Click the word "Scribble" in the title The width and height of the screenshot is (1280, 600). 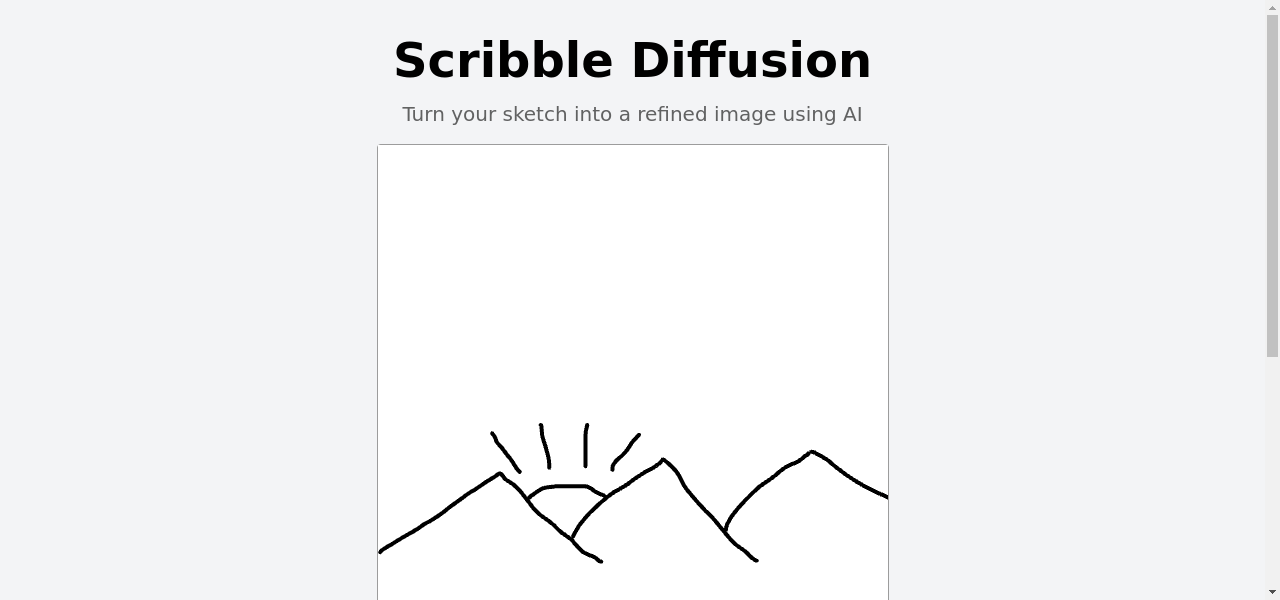[x=503, y=61]
